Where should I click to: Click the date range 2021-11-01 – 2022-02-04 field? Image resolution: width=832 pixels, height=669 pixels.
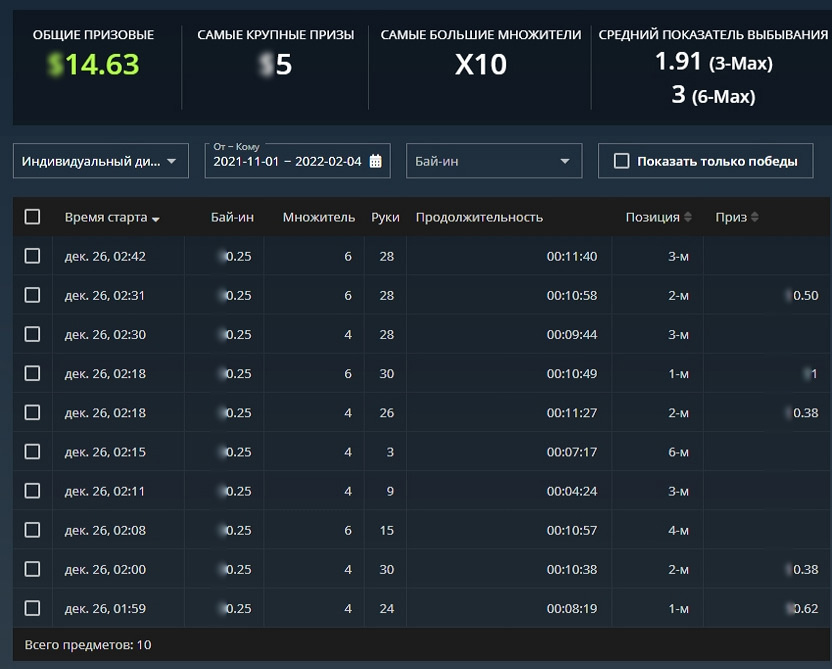287,161
